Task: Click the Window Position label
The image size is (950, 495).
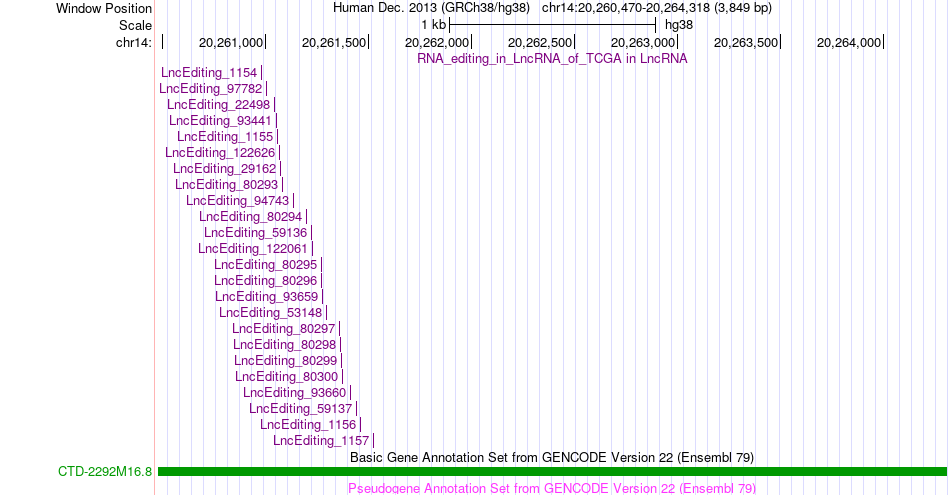Action: click(104, 8)
